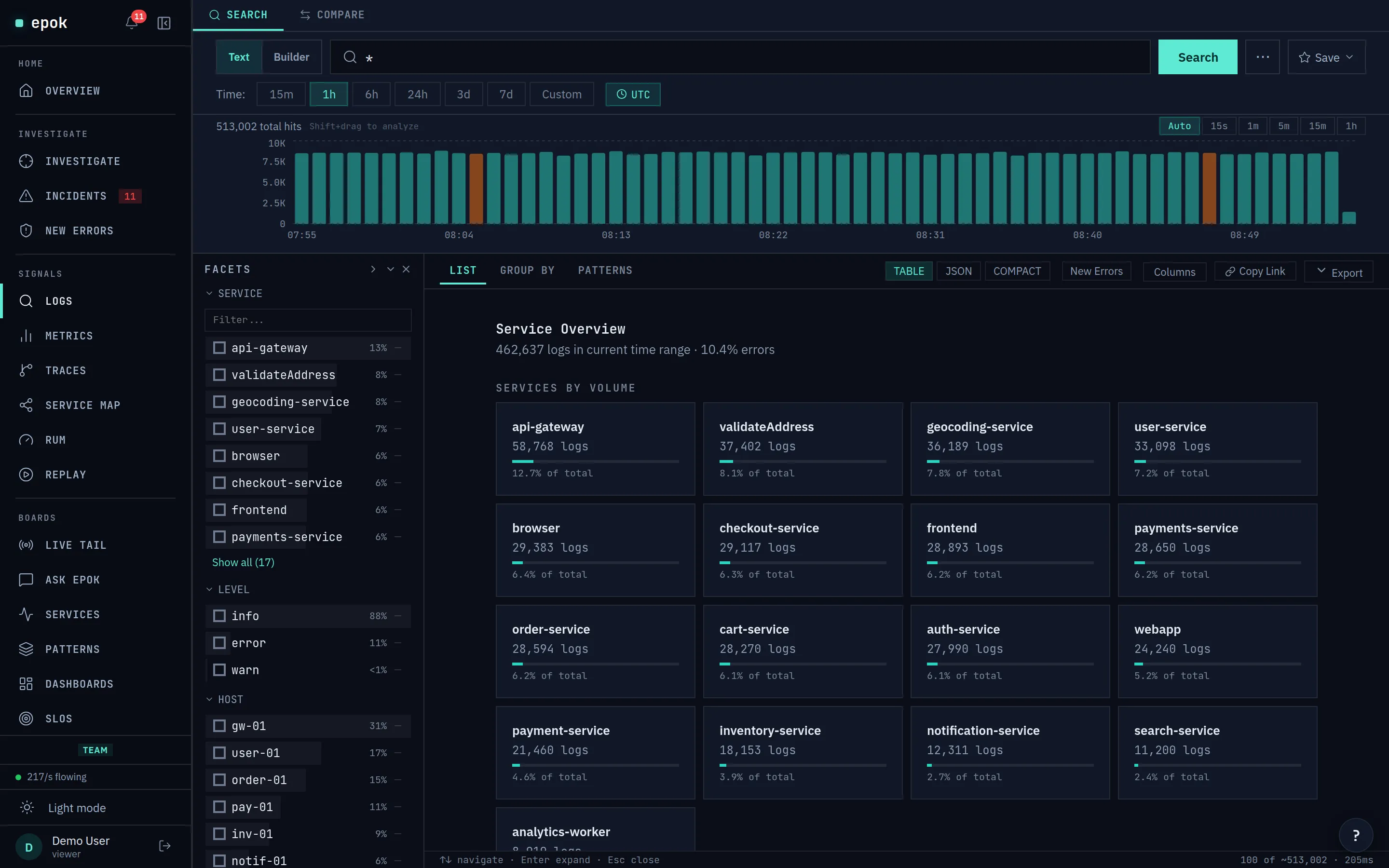Switch to the Group By tab
Viewport: 1389px width, 868px height.
point(527,271)
